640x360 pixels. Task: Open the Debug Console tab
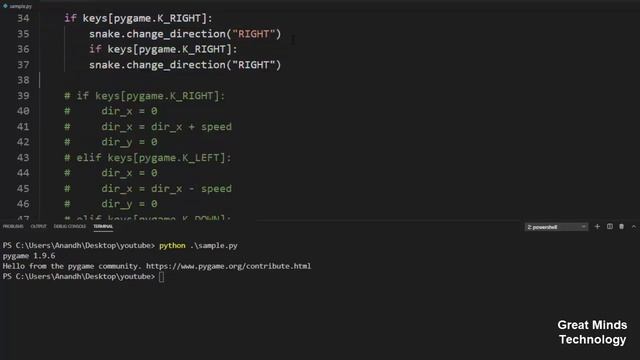tap(70, 226)
